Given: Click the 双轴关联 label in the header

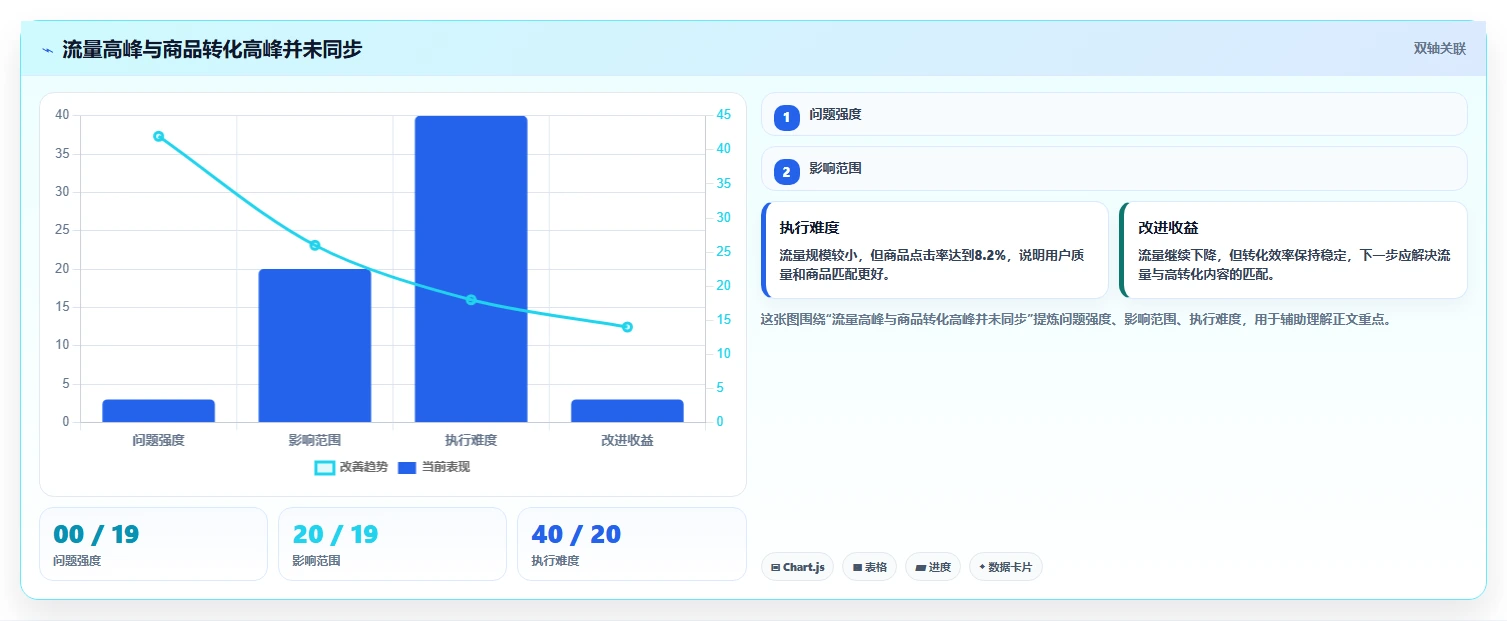Looking at the screenshot, I should pyautogui.click(x=1440, y=49).
